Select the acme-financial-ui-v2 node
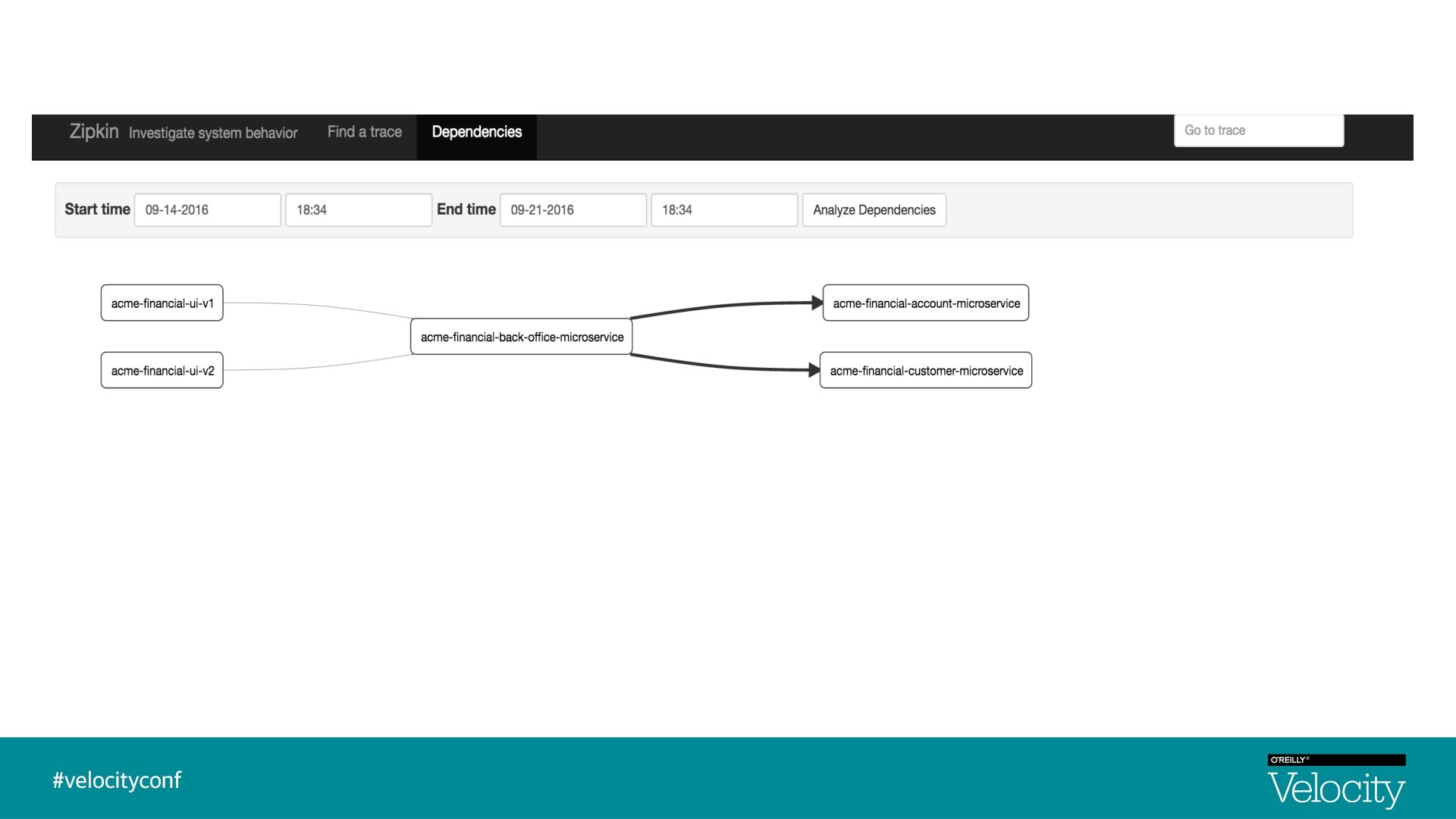Viewport: 1456px width, 819px height. [x=162, y=371]
